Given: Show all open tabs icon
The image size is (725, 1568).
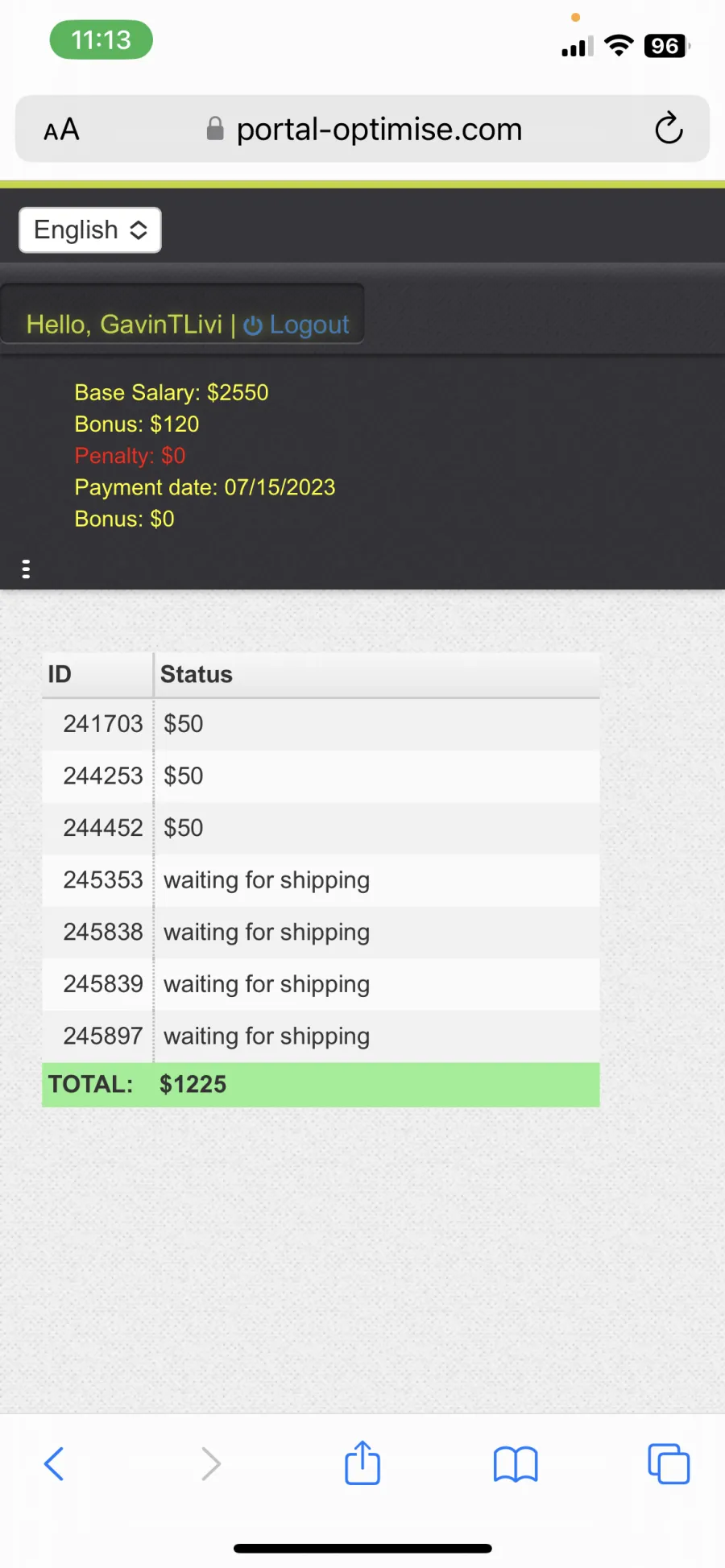Looking at the screenshot, I should [669, 1463].
